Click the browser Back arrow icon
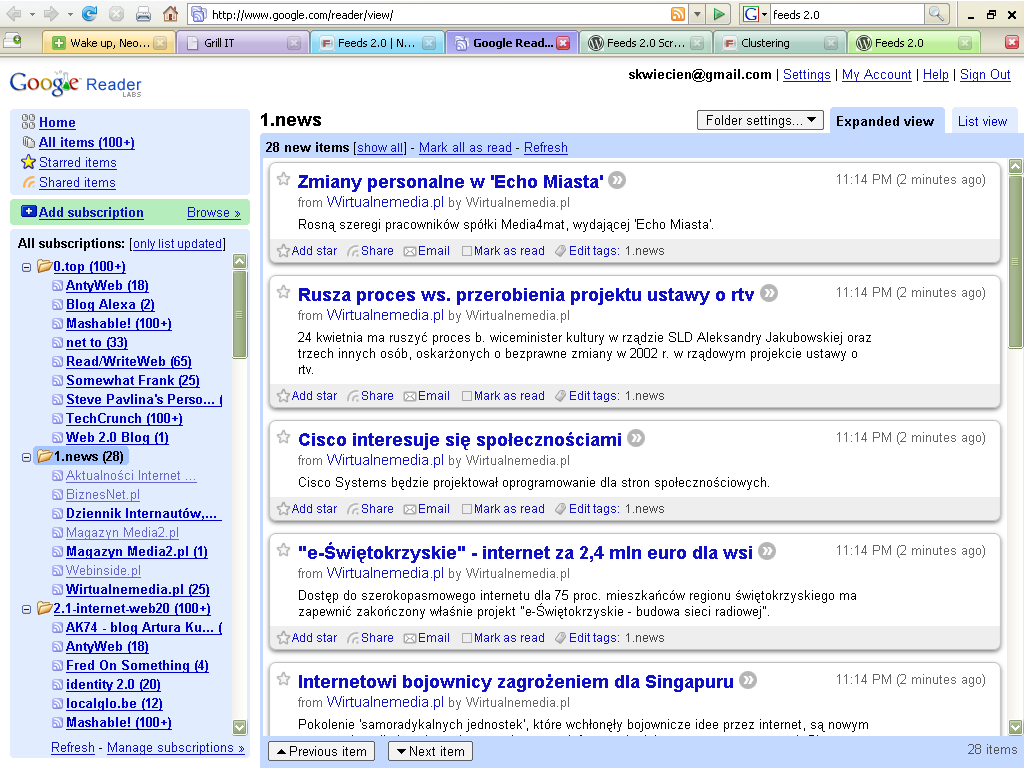Screen dimensions: 1024x768 click(14, 14)
